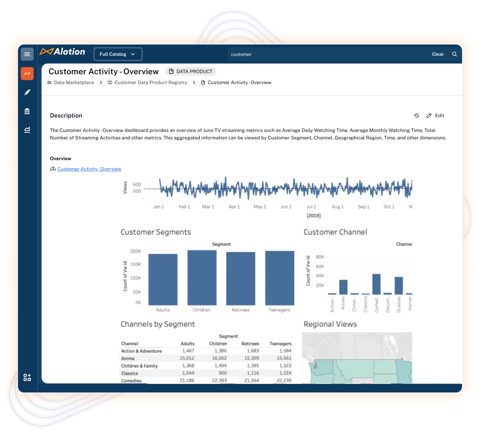Screen dimensions: 480x437
Task: Select the Classics table row
Action: [x=206, y=373]
